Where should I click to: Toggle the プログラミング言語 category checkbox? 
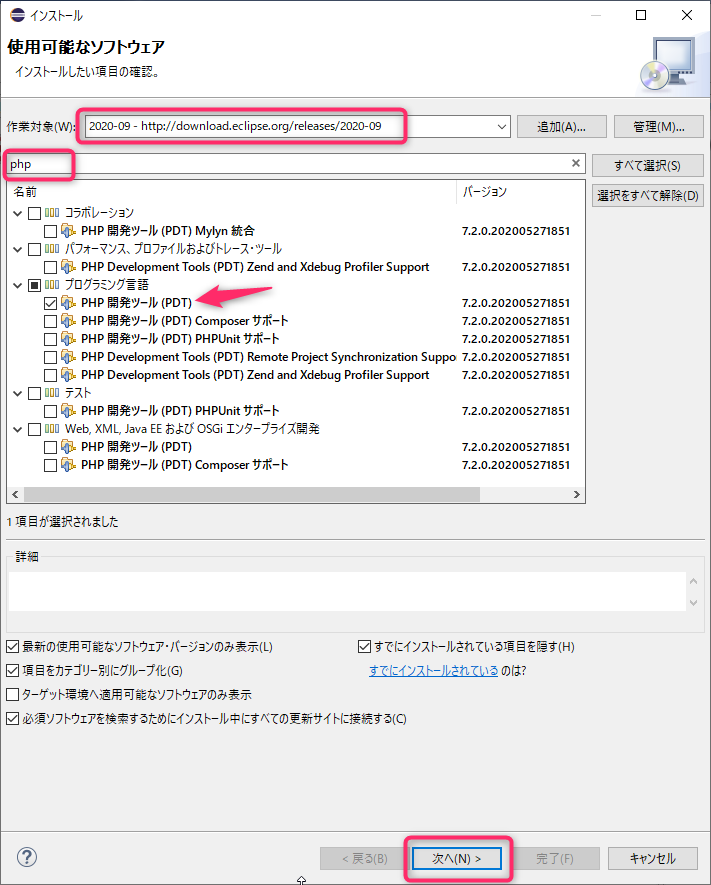34,285
